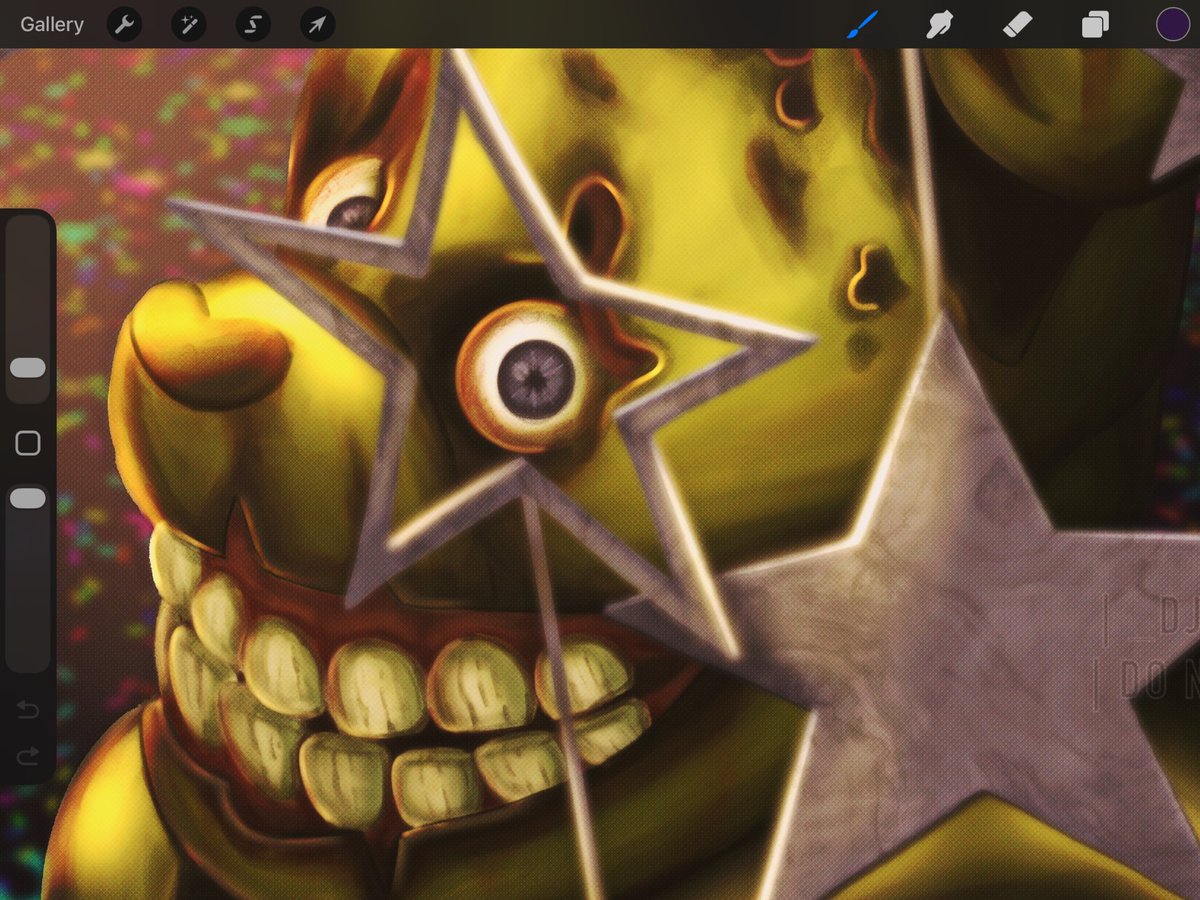Select the Brush tool

click(861, 24)
